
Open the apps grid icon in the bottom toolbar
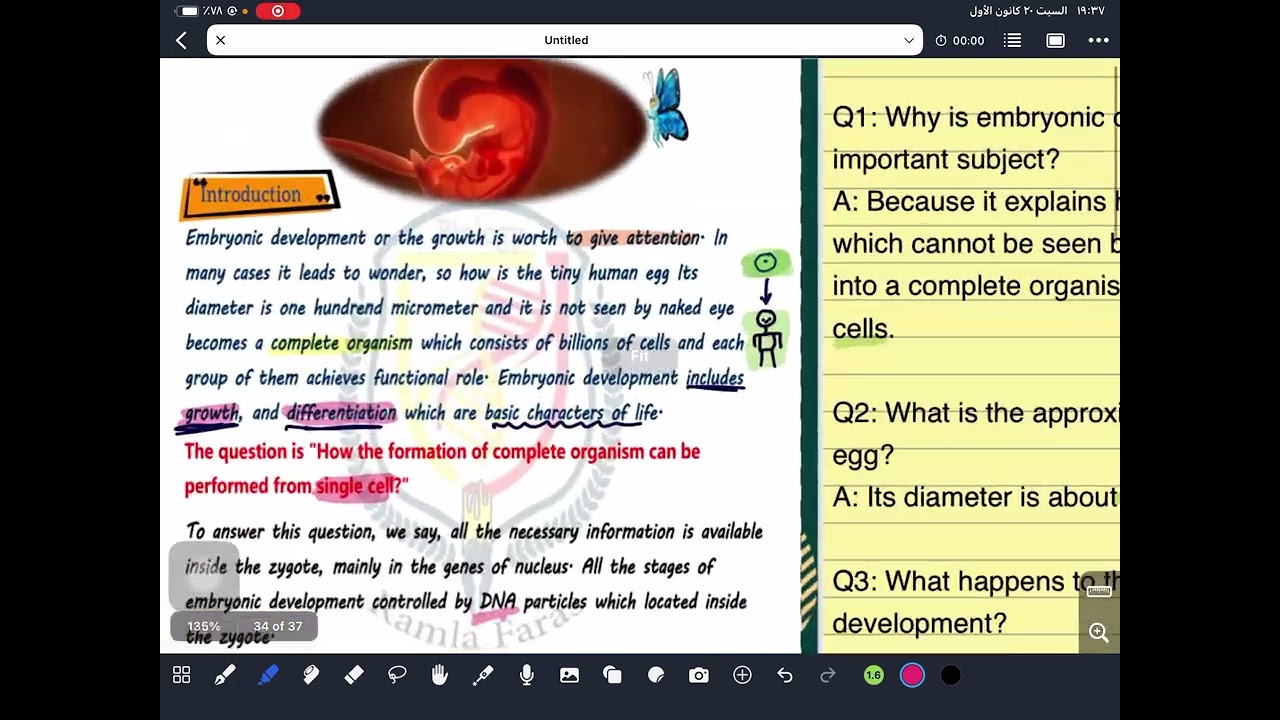tap(181, 676)
